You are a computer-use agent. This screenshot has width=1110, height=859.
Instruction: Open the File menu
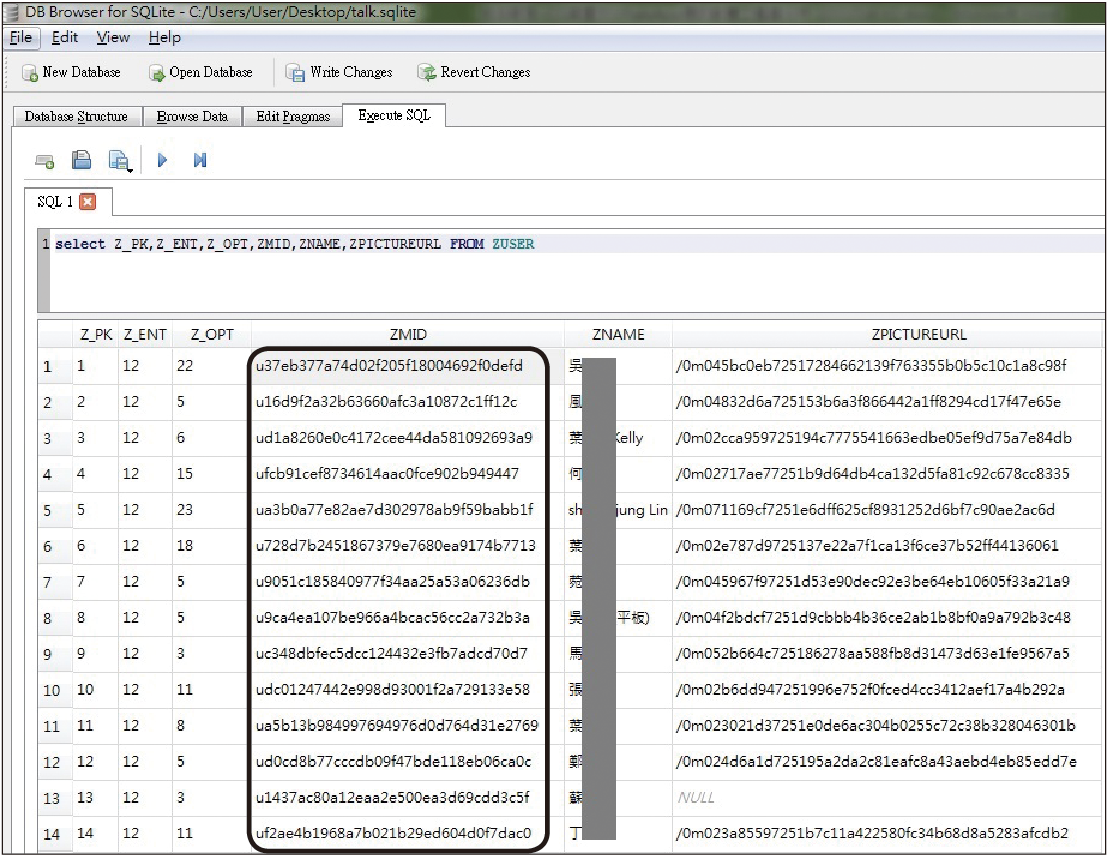[x=21, y=38]
